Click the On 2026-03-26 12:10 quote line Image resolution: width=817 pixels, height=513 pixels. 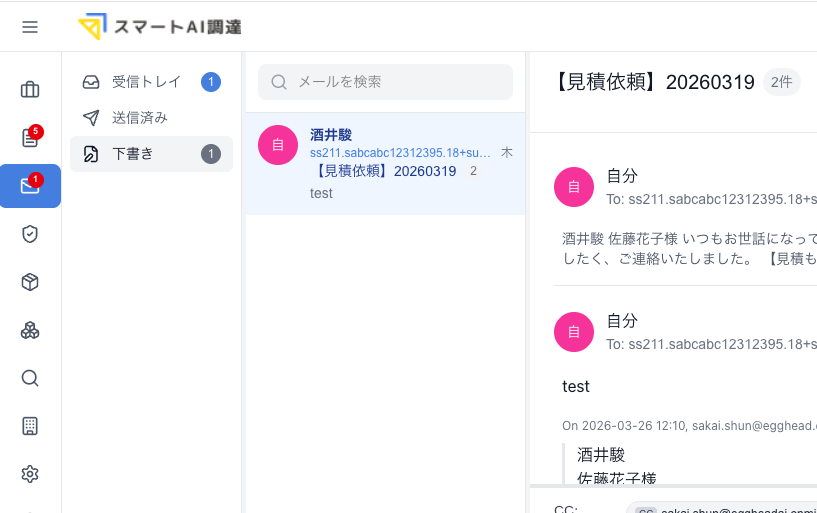pos(689,426)
